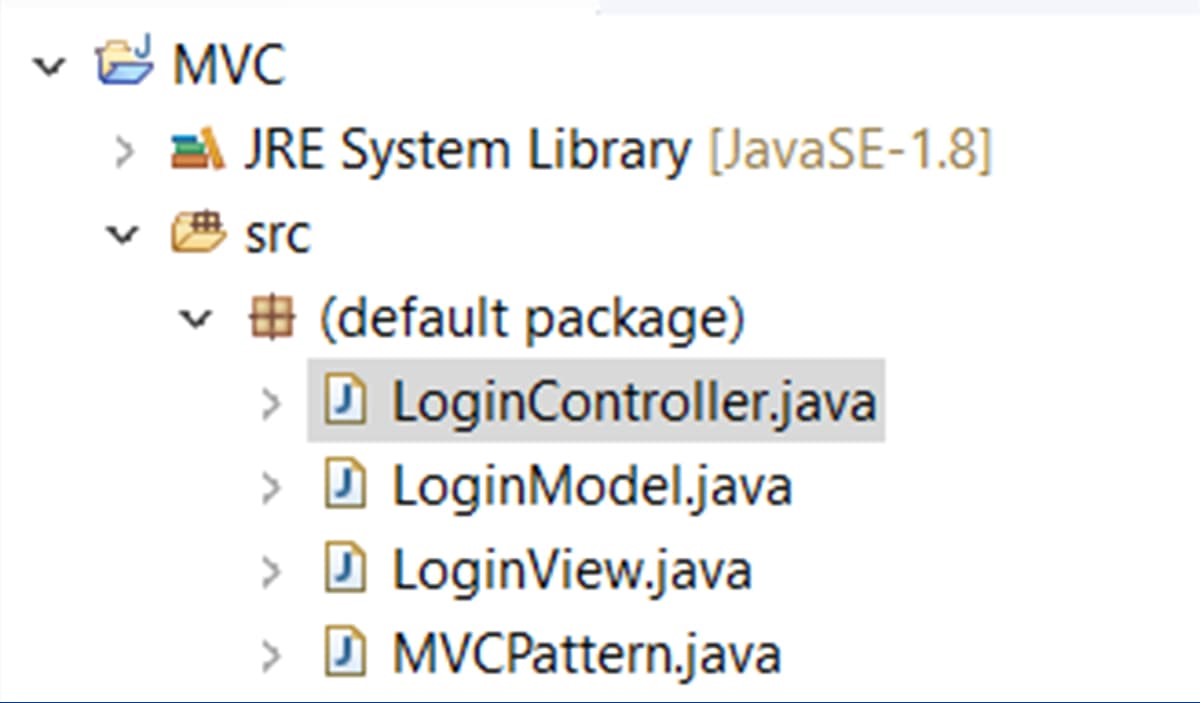The width and height of the screenshot is (1202, 703).
Task: Collapse the src folder node
Action: (124, 235)
